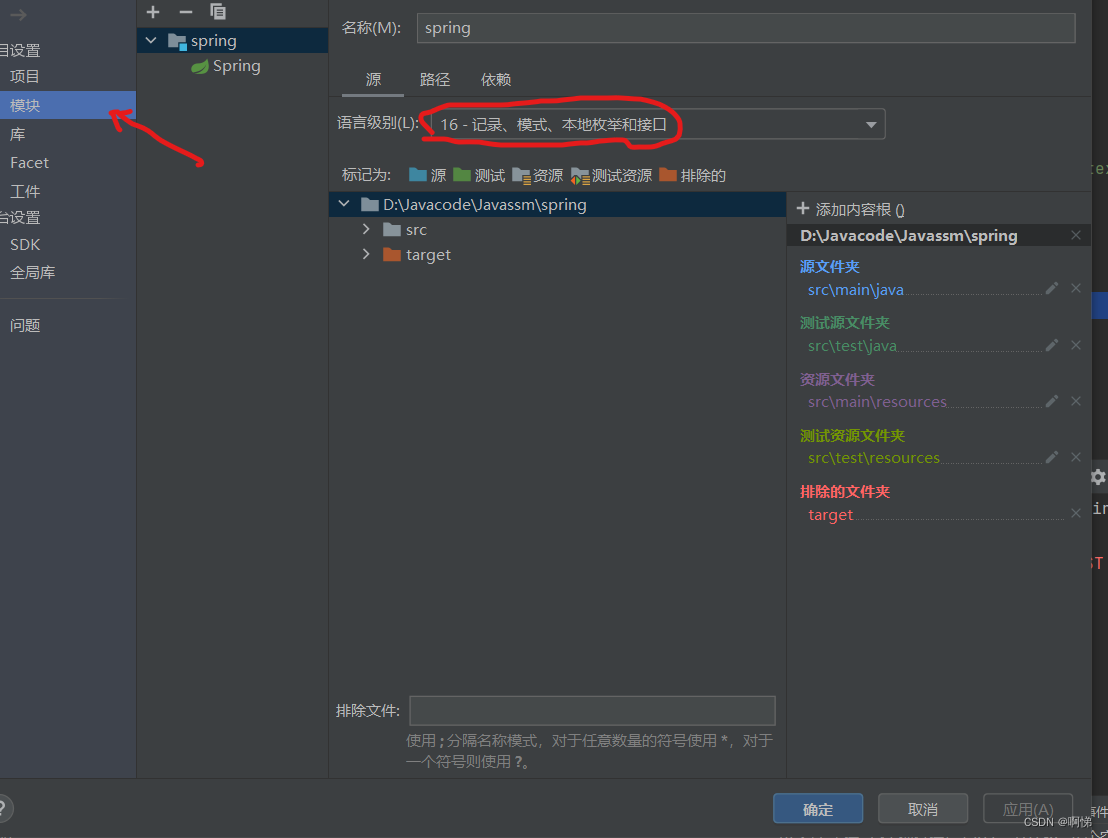The image size is (1108, 838).
Task: Collapse the D:\Javacode\Javassm\spring root node
Action: point(344,204)
